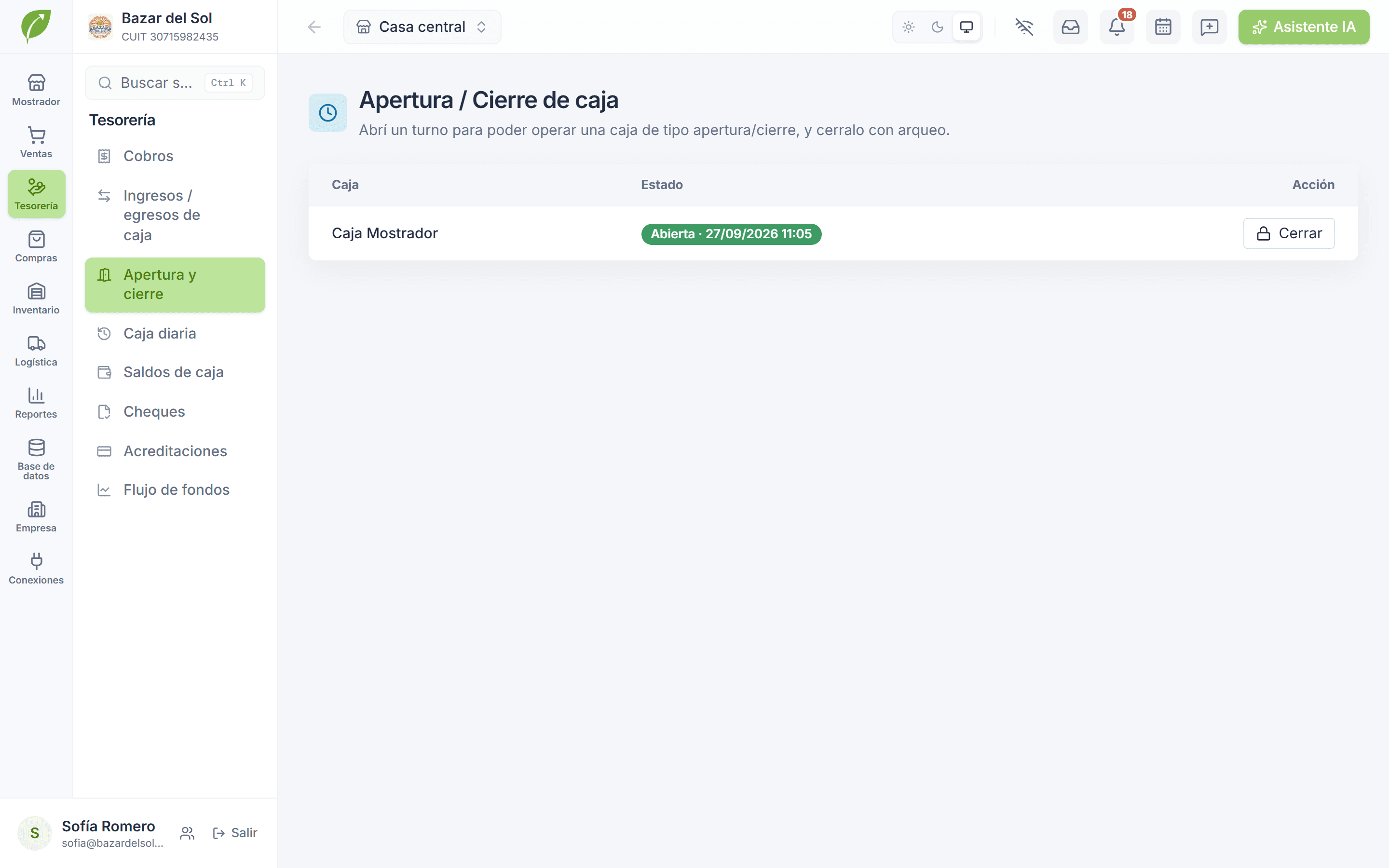The image size is (1389, 868).
Task: Click the green leaf app logo
Action: (36, 27)
